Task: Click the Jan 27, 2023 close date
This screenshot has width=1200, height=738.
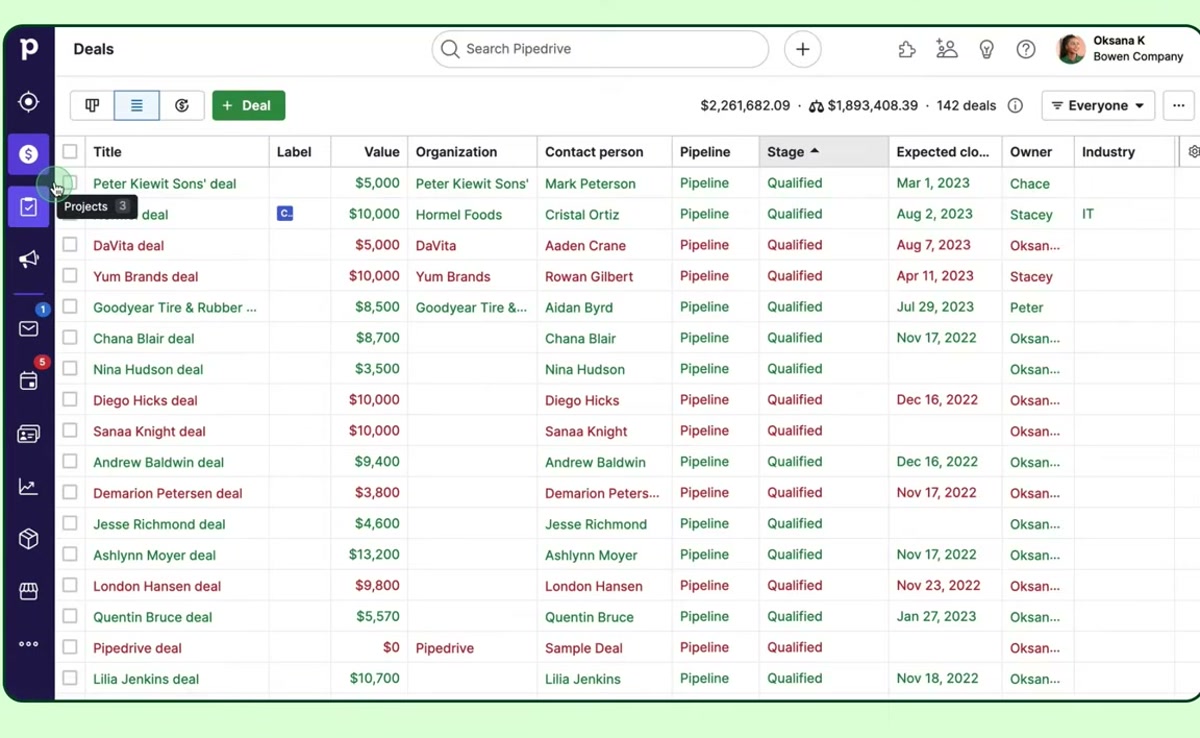Action: 936,617
